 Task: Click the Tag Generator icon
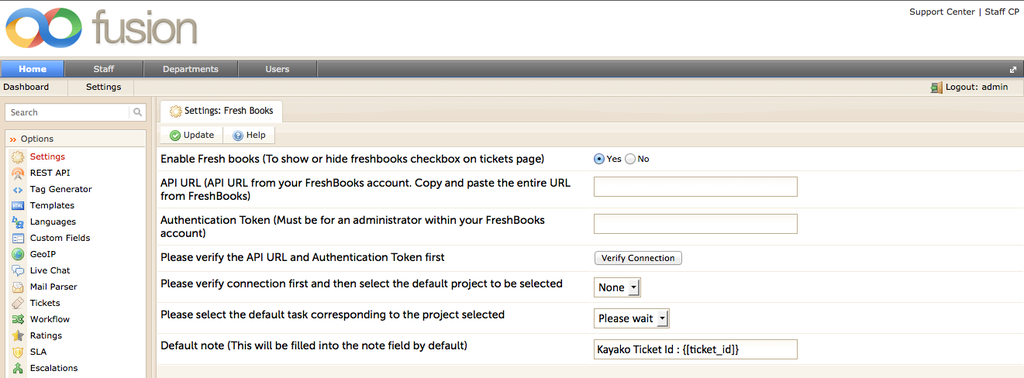[x=18, y=189]
